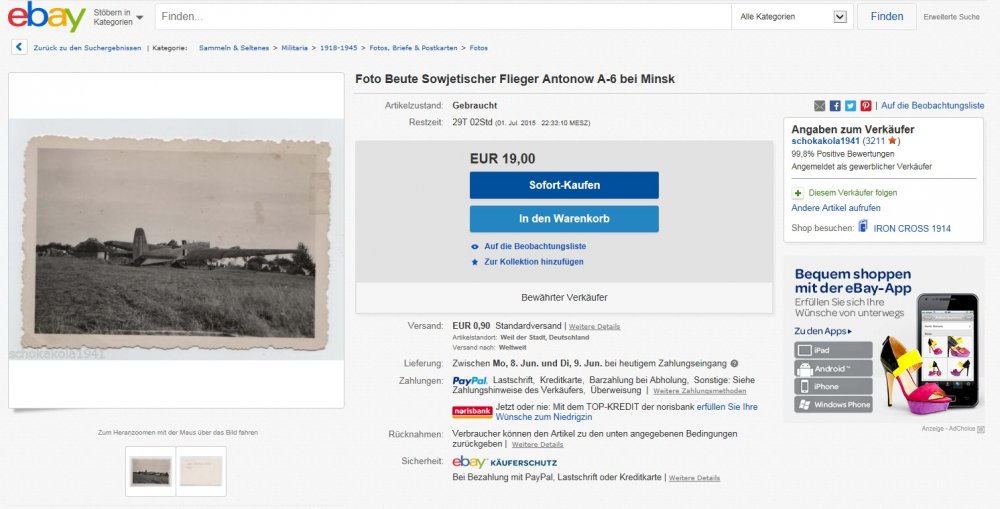Open the 'Alle Kategorien' dropdown

[793, 17]
